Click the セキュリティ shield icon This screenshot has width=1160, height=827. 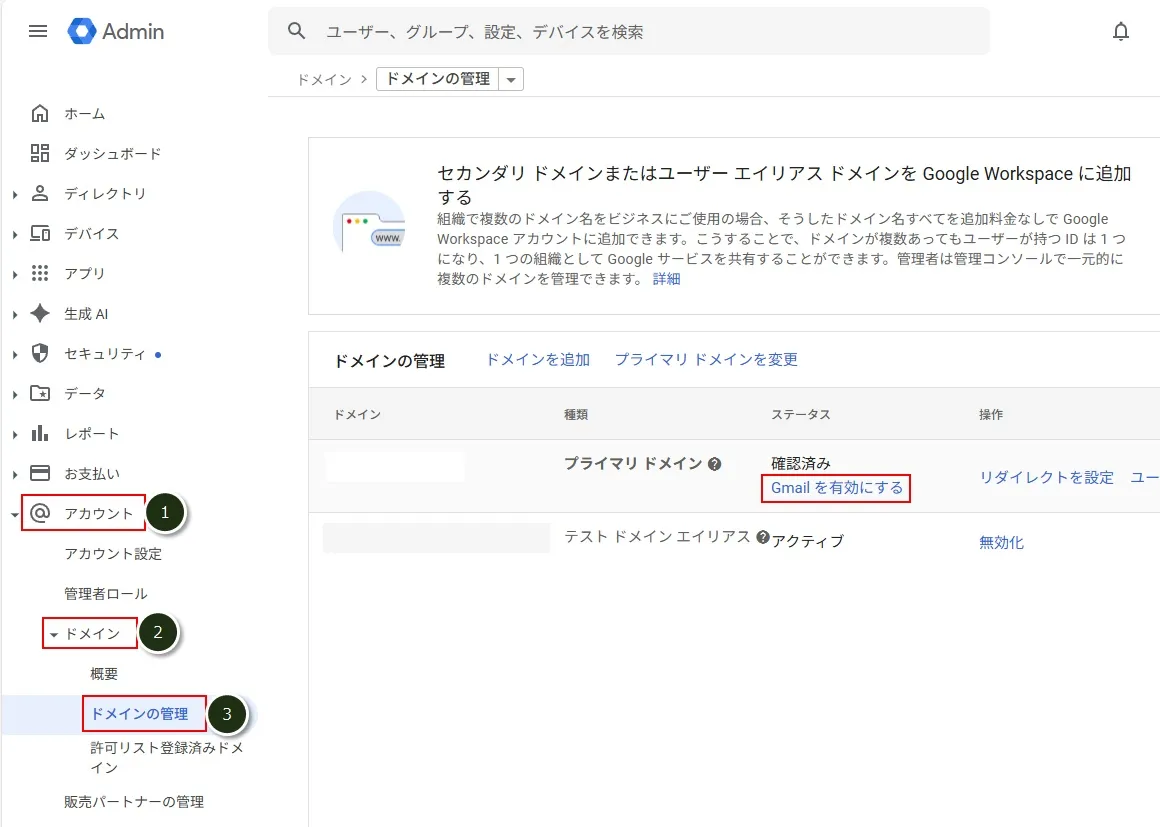(x=40, y=353)
